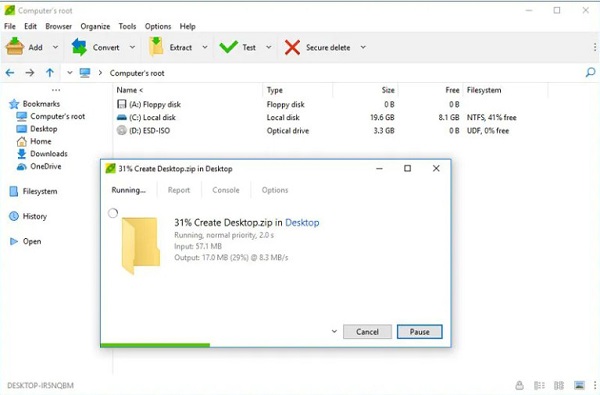Toggle the list view icon in the status bar
Viewport: 600px width, 395px height.
tap(539, 385)
